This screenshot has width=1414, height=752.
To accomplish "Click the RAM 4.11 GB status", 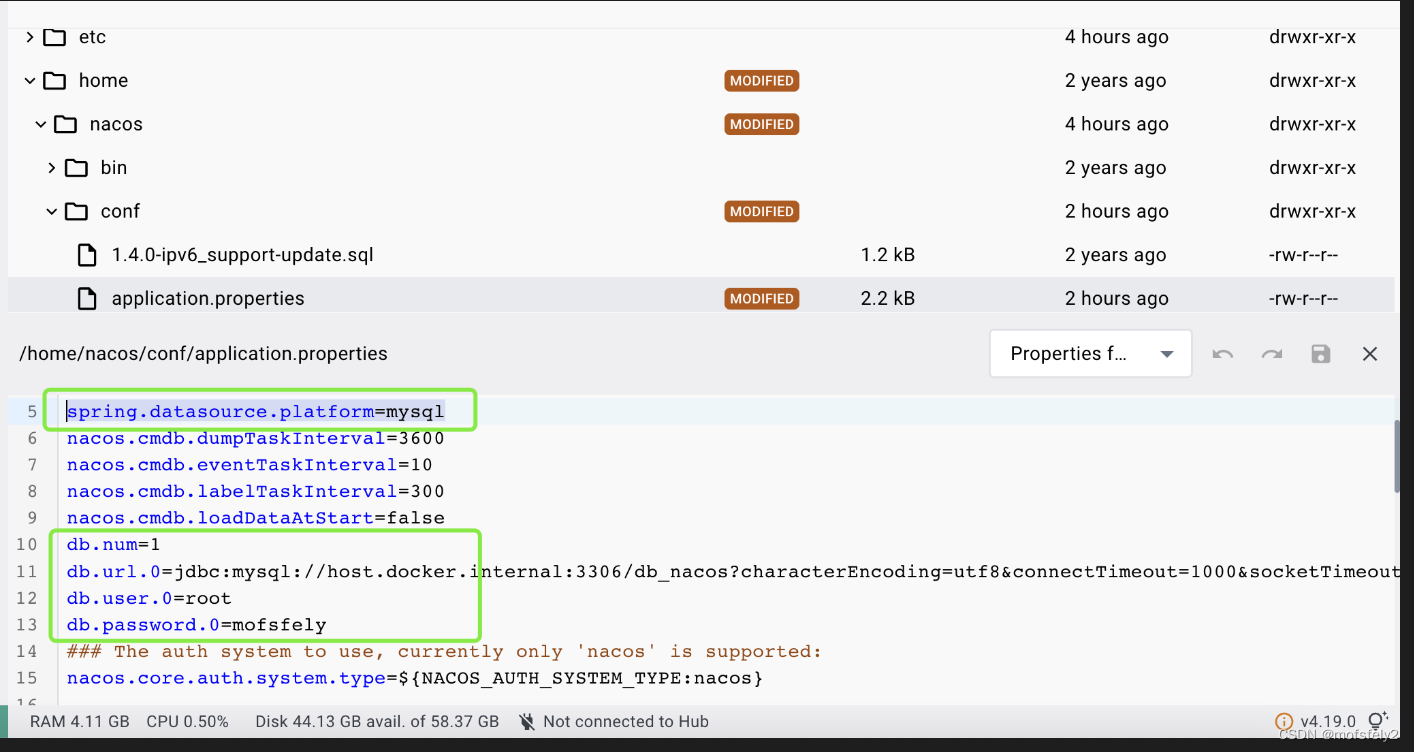I will (79, 722).
